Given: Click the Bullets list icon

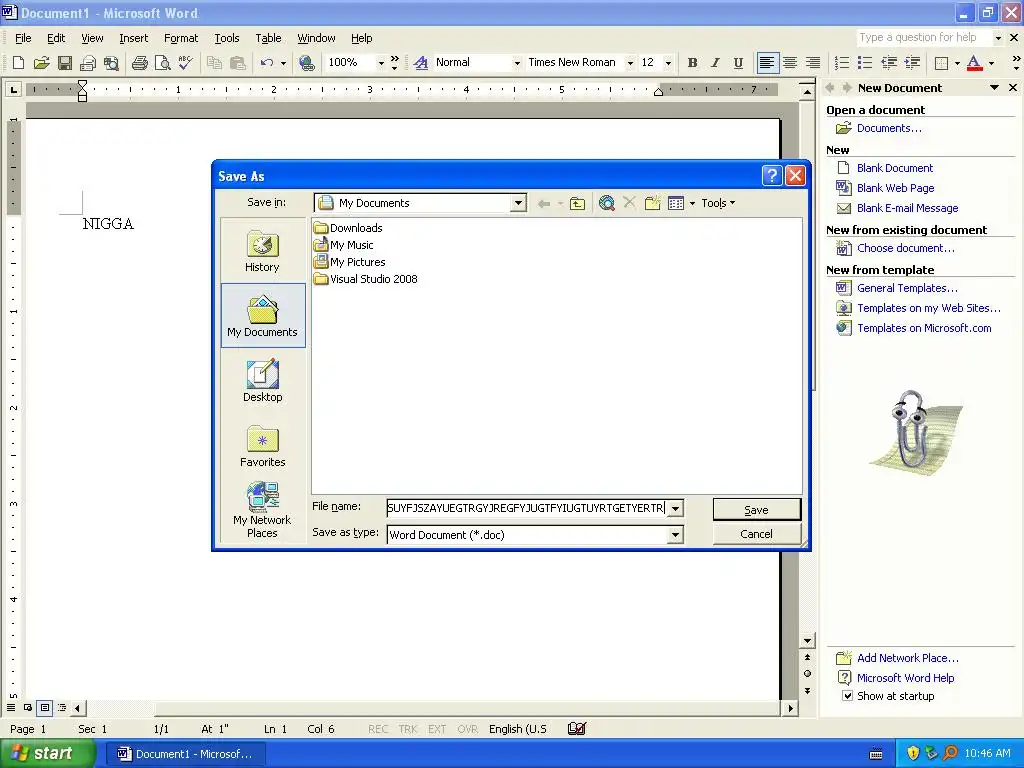Looking at the screenshot, I should click(865, 63).
